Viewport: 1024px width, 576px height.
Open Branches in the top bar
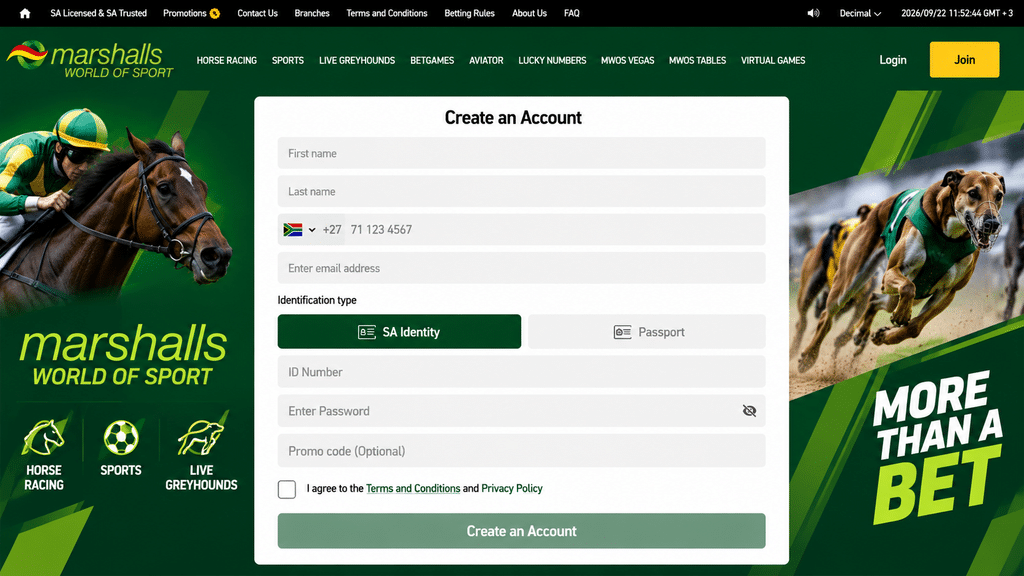pyautogui.click(x=312, y=13)
